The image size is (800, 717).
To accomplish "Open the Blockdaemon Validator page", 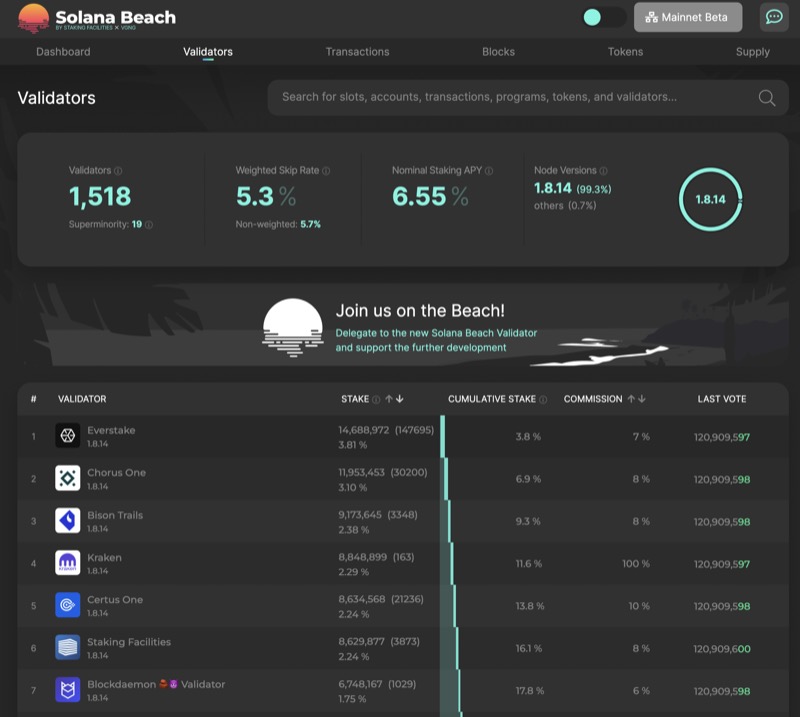I will coord(156,684).
